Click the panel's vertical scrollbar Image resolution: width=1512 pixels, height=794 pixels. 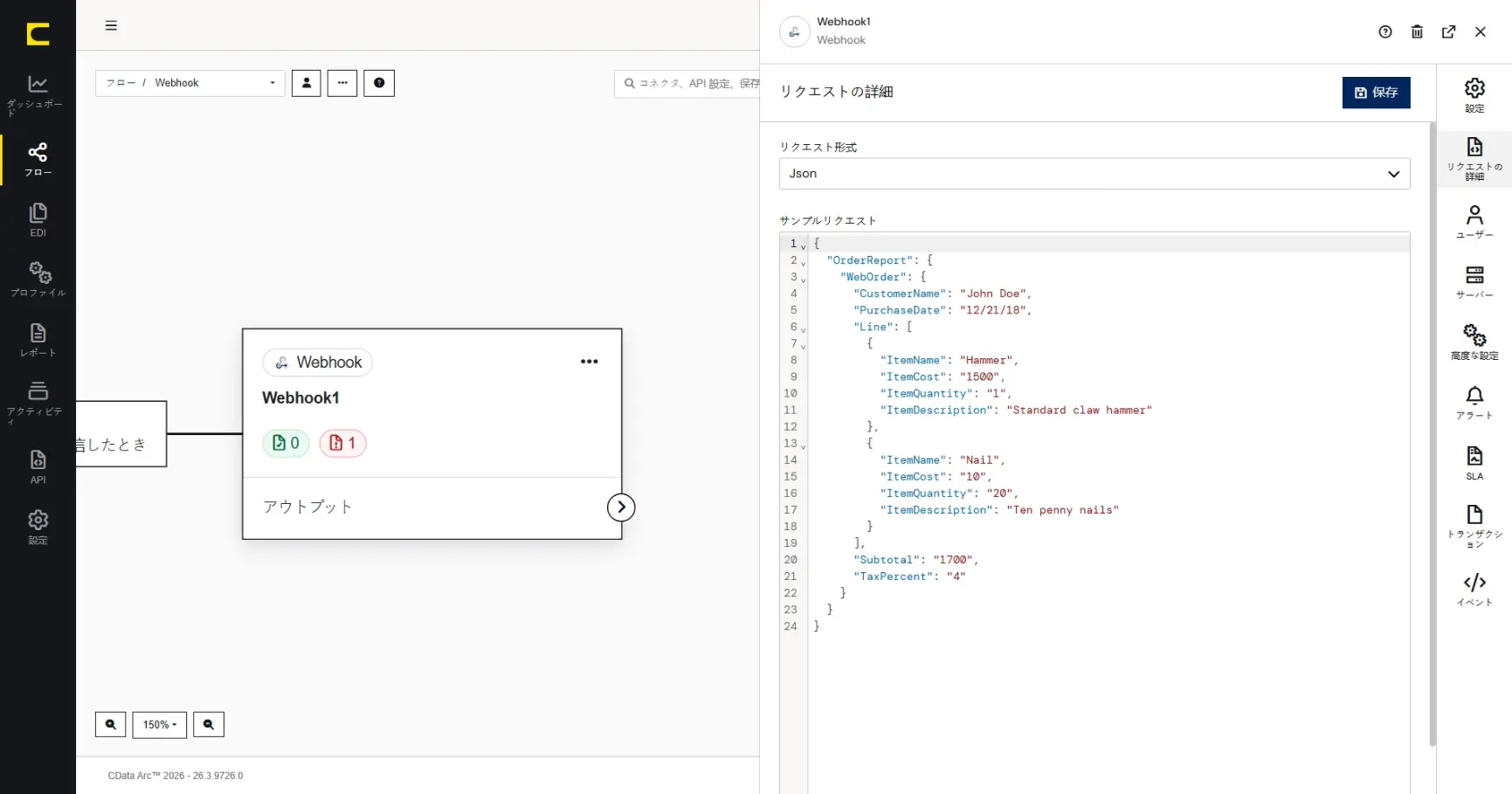click(1432, 434)
